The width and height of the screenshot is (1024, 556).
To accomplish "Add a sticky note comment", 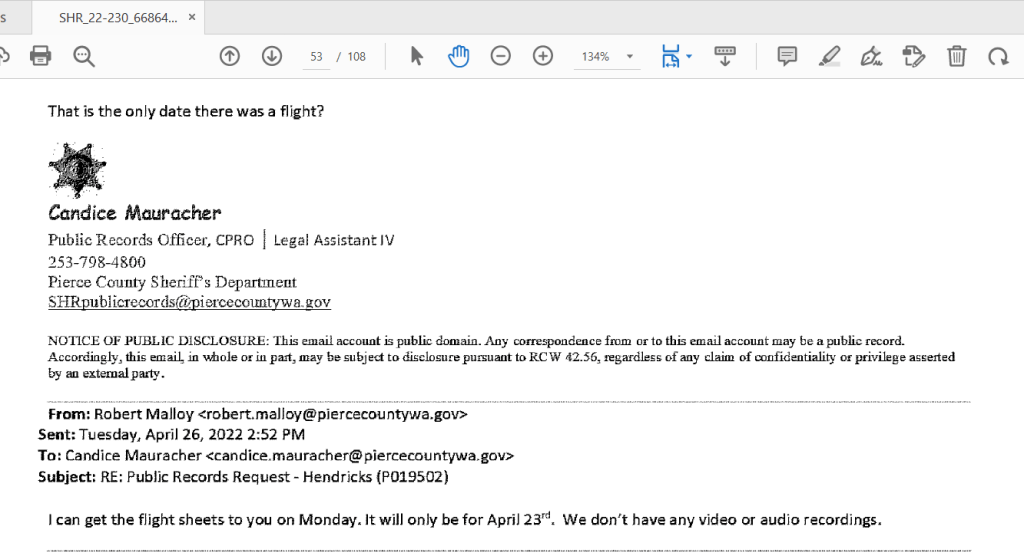I will [x=788, y=56].
